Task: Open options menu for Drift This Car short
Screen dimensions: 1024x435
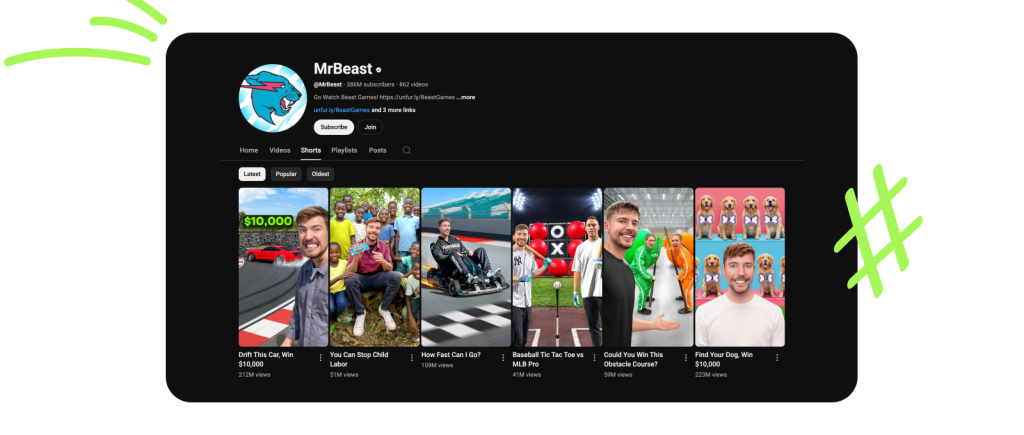Action: pos(321,357)
